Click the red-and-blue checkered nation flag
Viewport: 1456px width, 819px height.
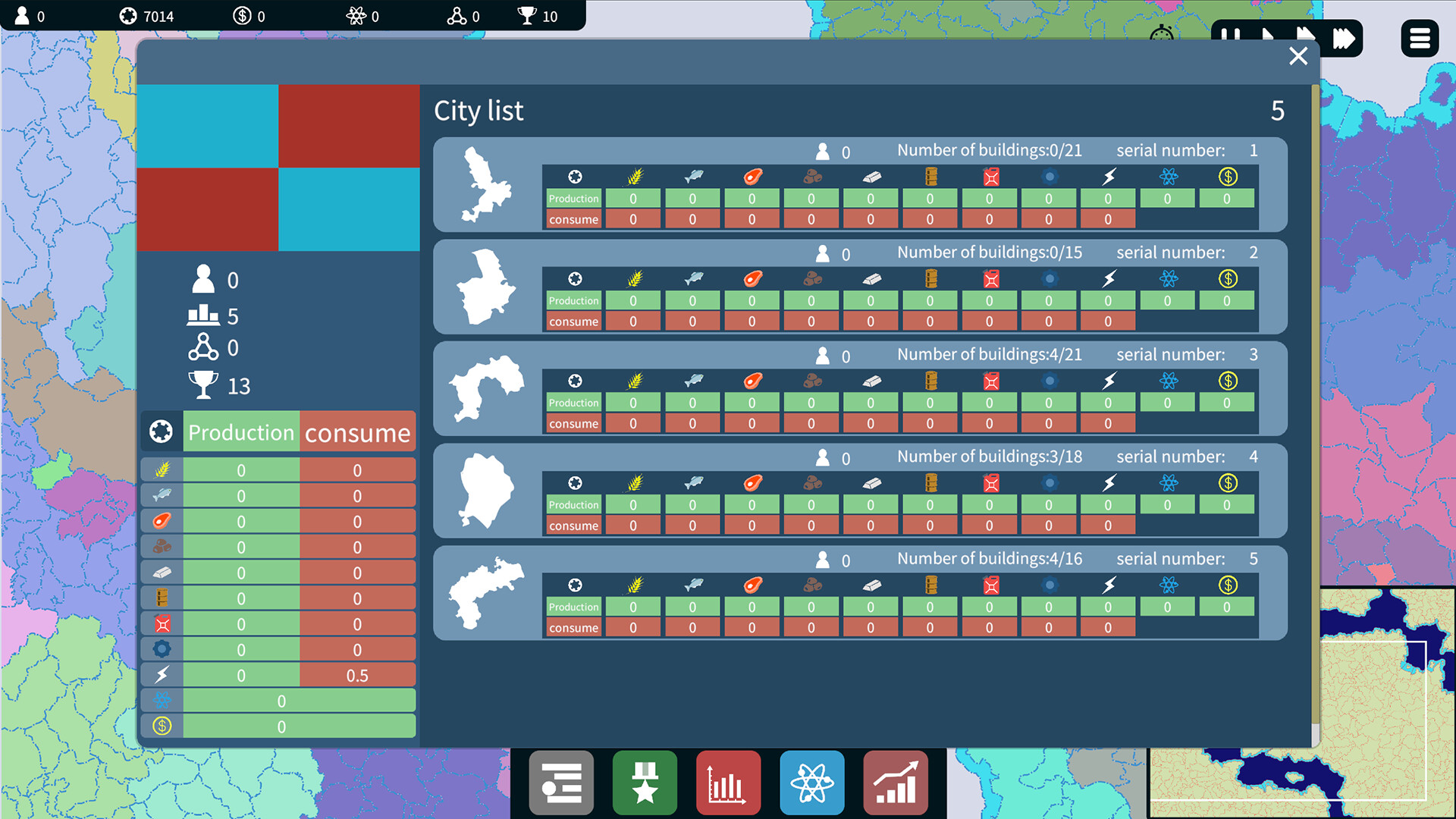pyautogui.click(x=278, y=168)
